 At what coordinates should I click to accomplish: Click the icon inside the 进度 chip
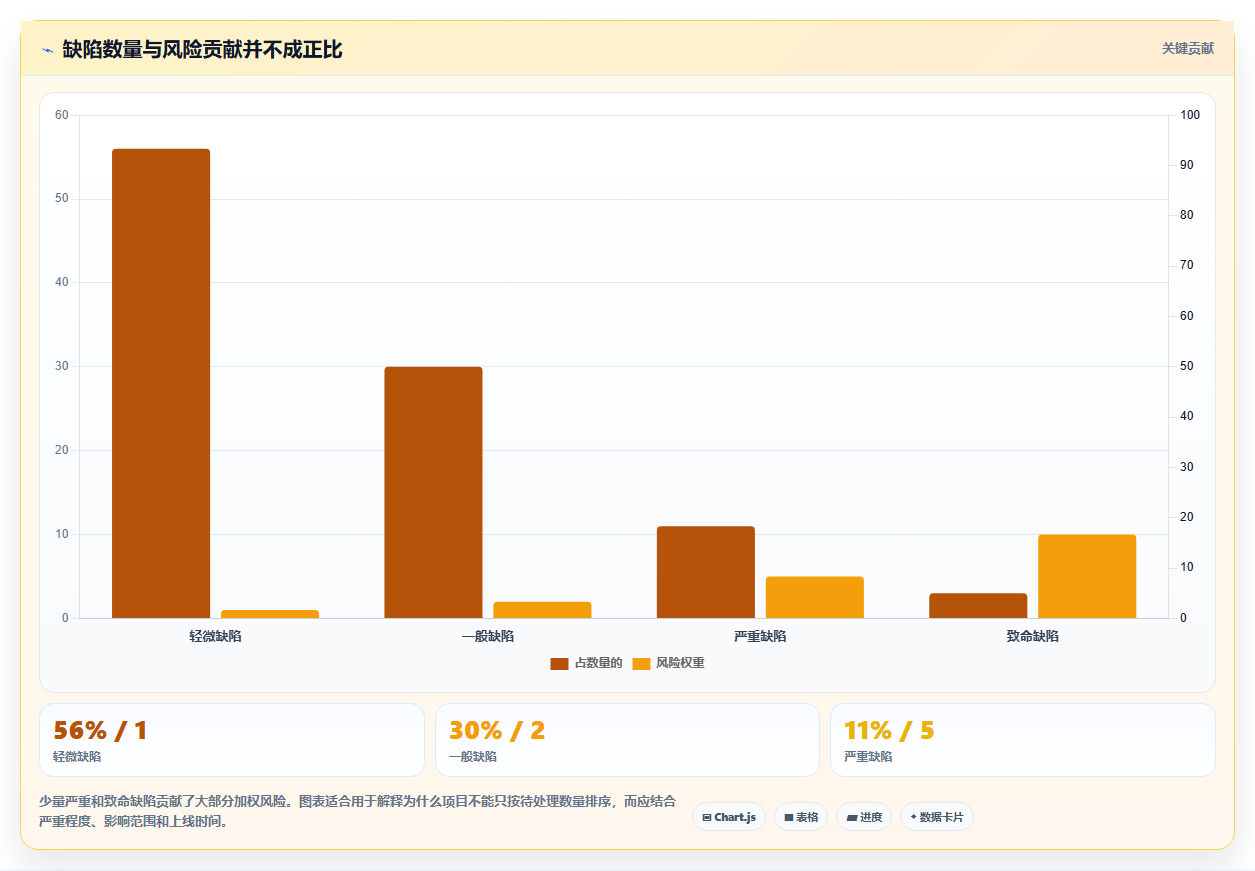(851, 818)
